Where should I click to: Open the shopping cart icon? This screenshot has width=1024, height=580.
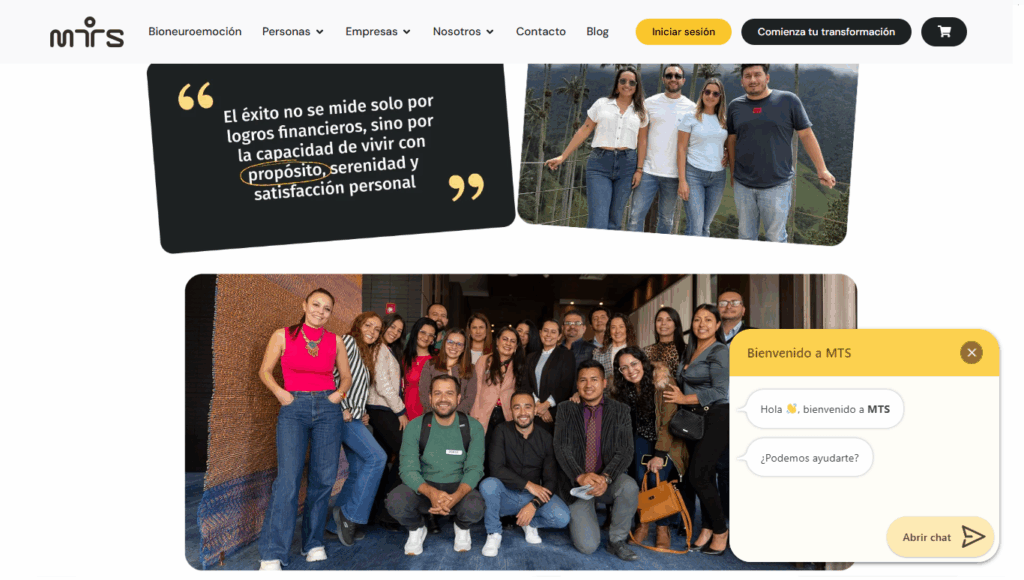pos(944,31)
